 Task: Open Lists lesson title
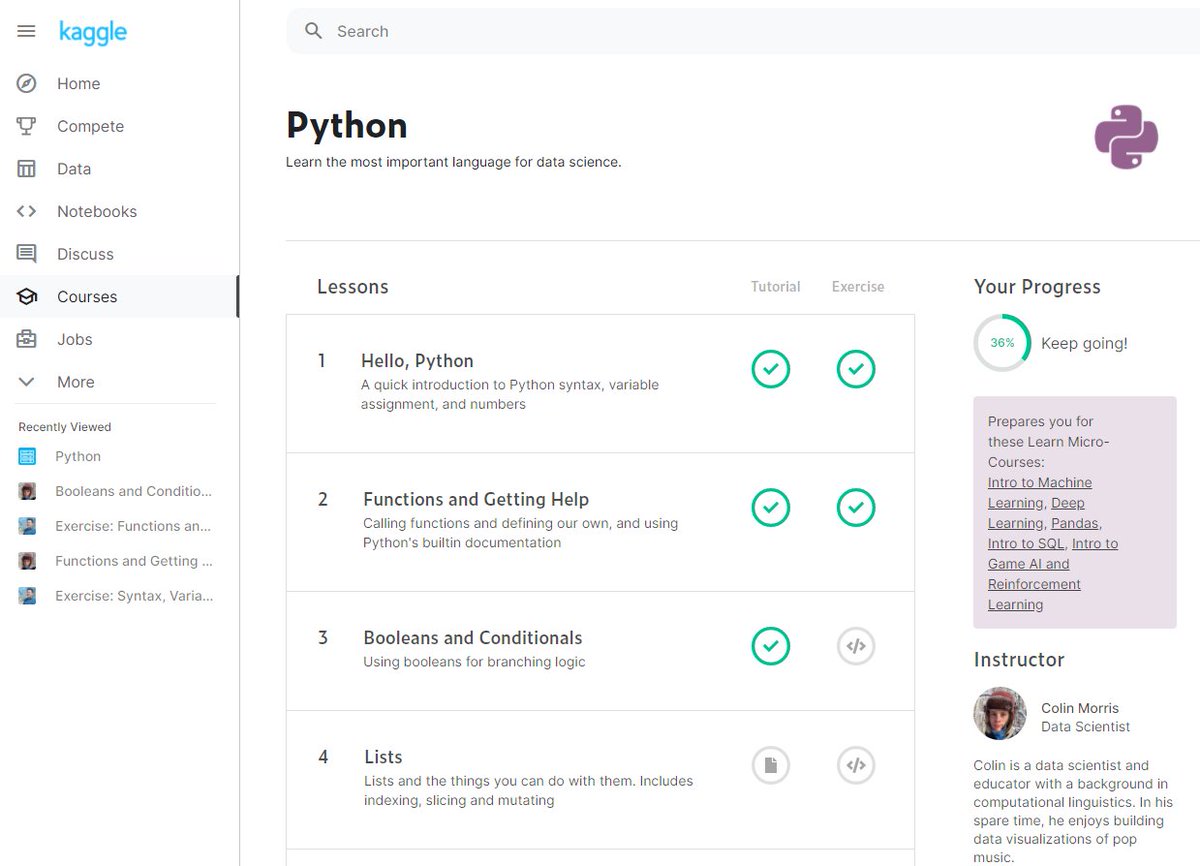pyautogui.click(x=383, y=757)
